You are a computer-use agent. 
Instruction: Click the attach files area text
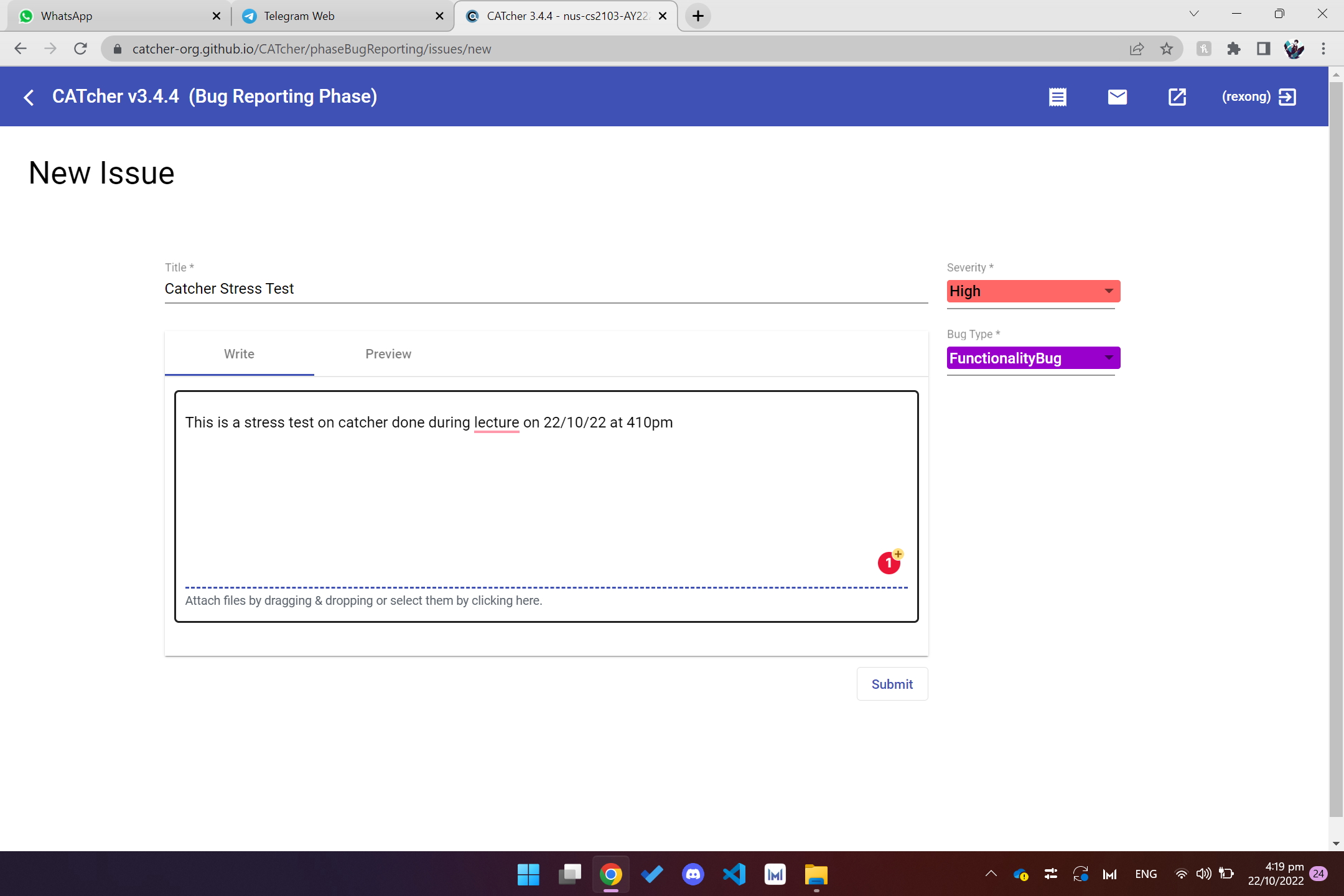pos(363,600)
